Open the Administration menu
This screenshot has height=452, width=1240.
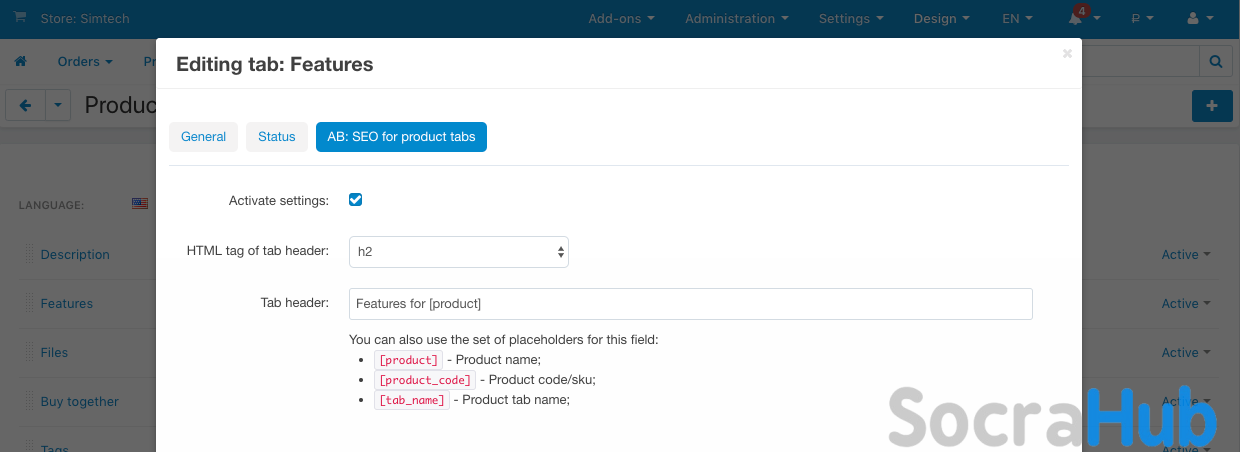[x=736, y=18]
